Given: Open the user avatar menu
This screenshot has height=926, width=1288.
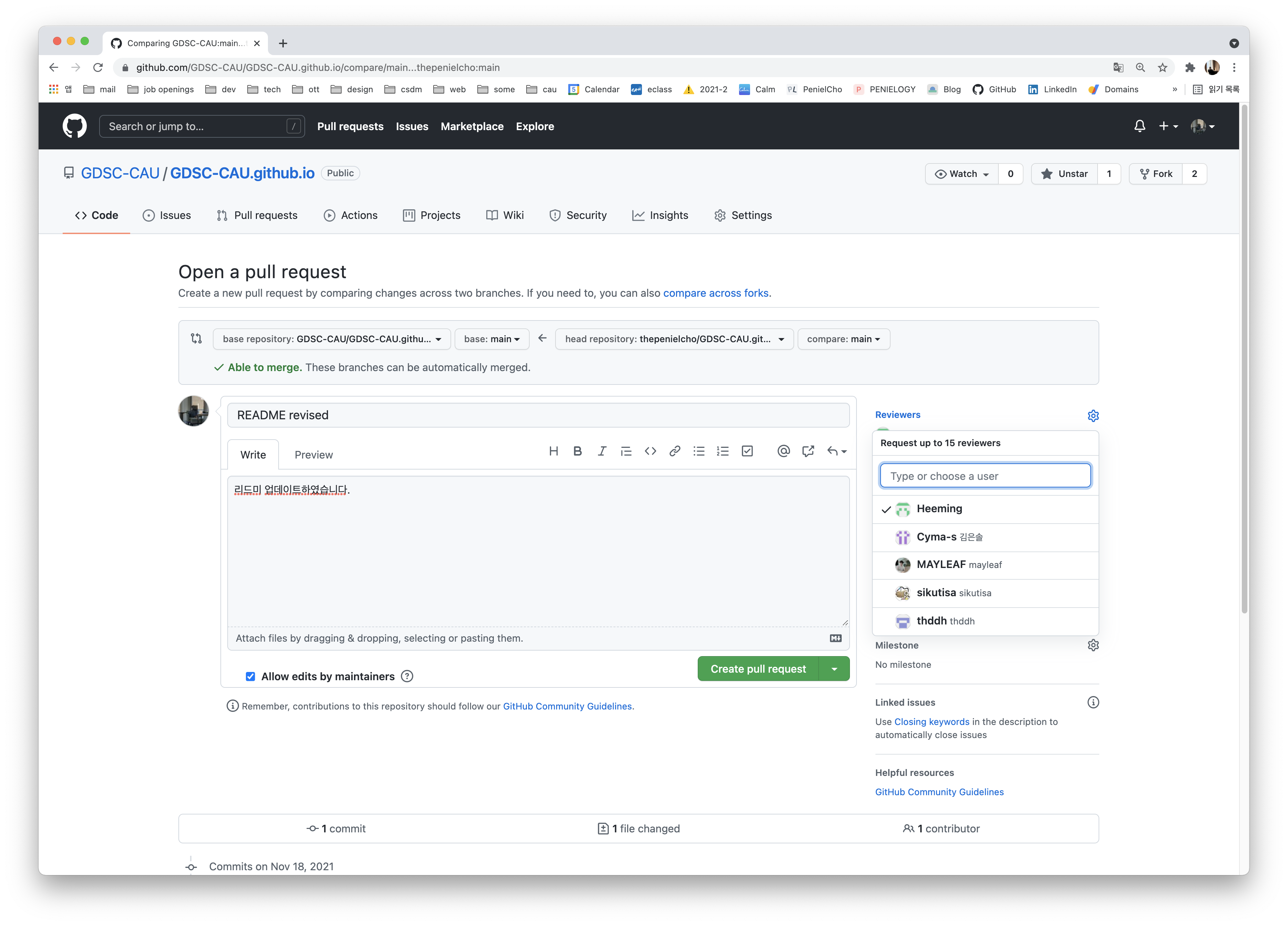Looking at the screenshot, I should [x=1202, y=126].
